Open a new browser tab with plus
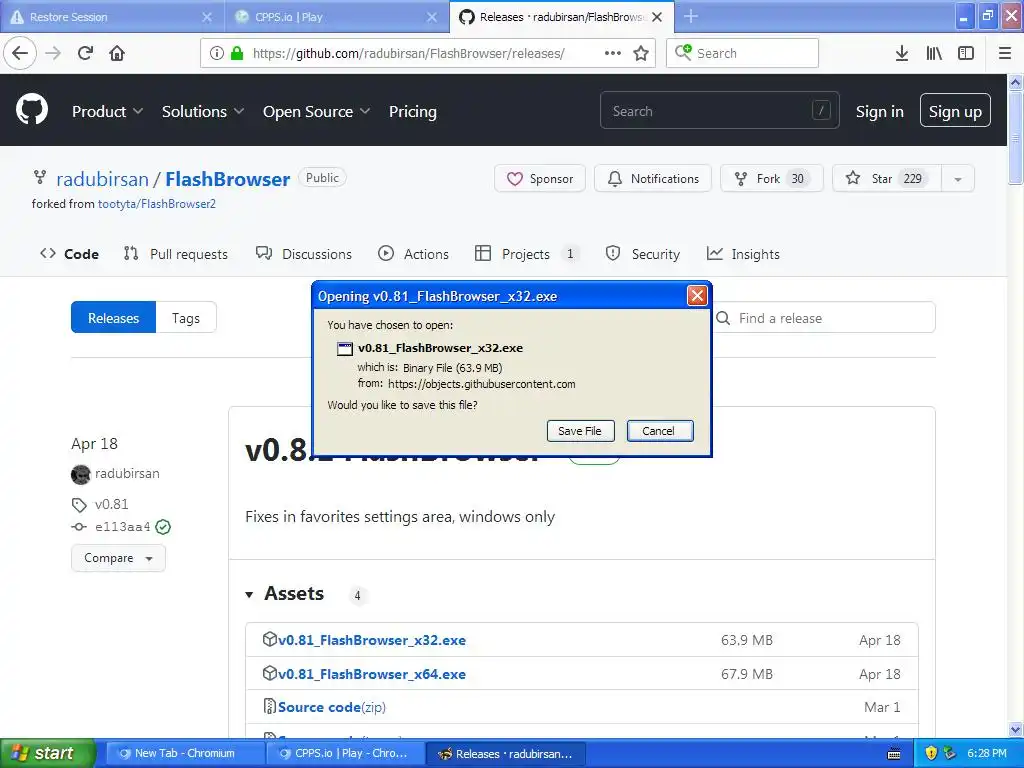Screen dimensions: 1024x768 (x=691, y=16)
